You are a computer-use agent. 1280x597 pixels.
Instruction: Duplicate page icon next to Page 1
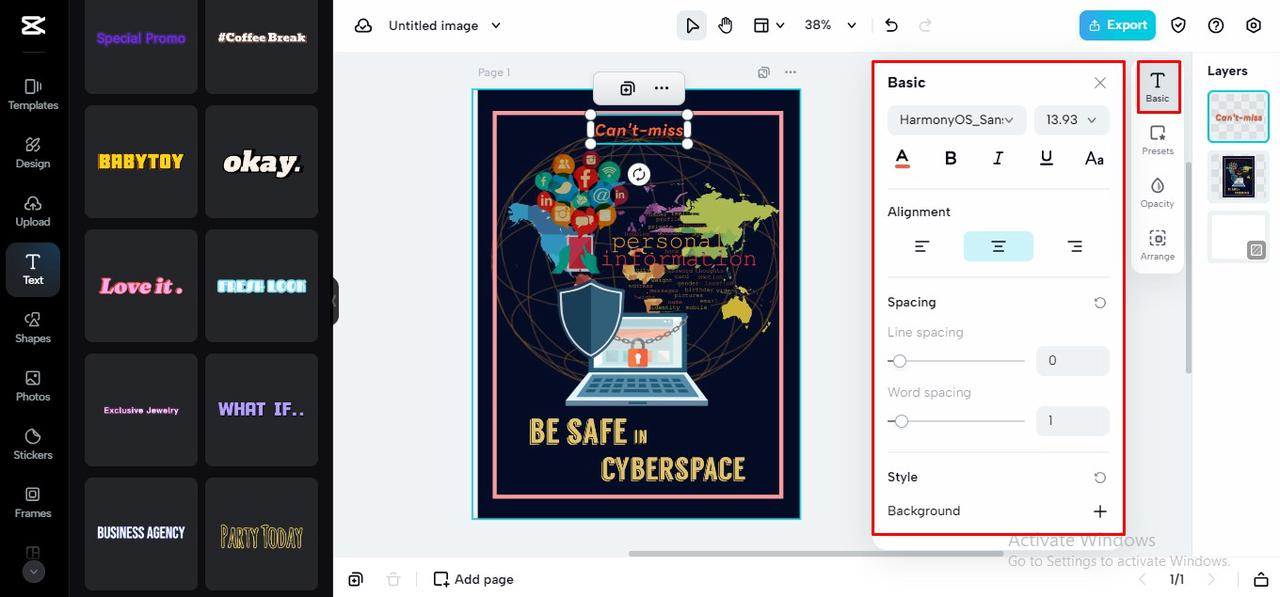tap(764, 72)
